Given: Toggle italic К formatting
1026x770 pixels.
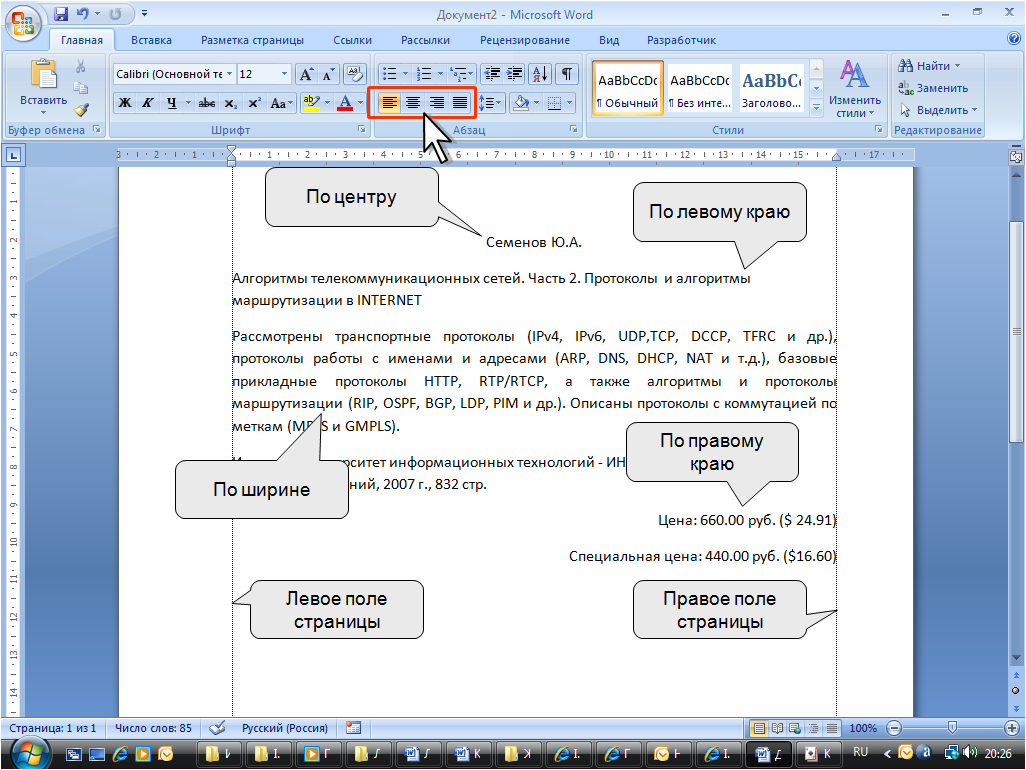Looking at the screenshot, I should (x=148, y=103).
